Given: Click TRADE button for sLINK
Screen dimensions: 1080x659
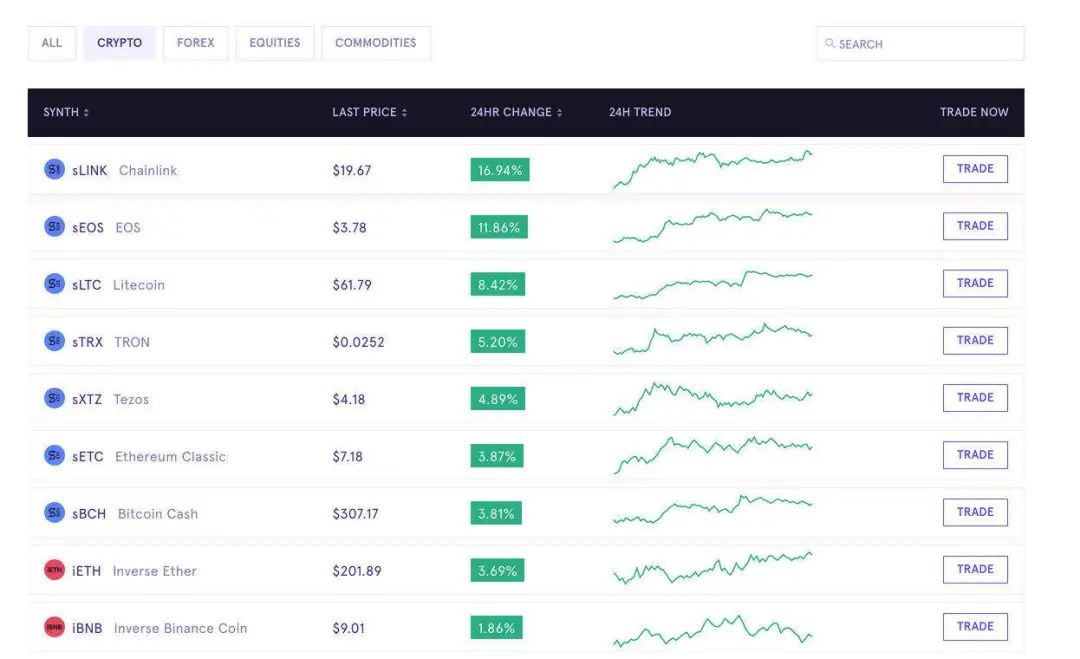Looking at the screenshot, I should [x=975, y=169].
